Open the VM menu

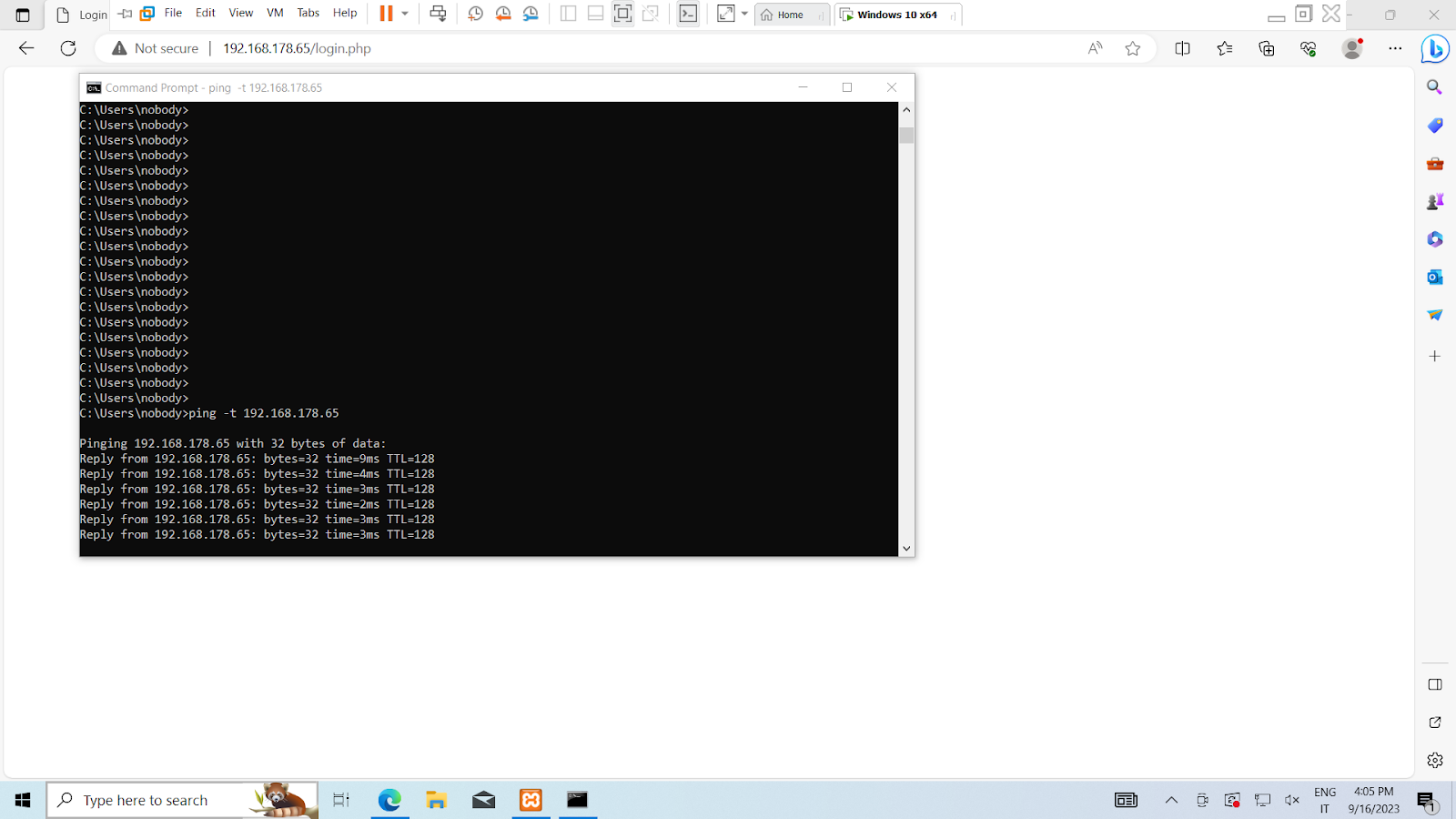275,13
